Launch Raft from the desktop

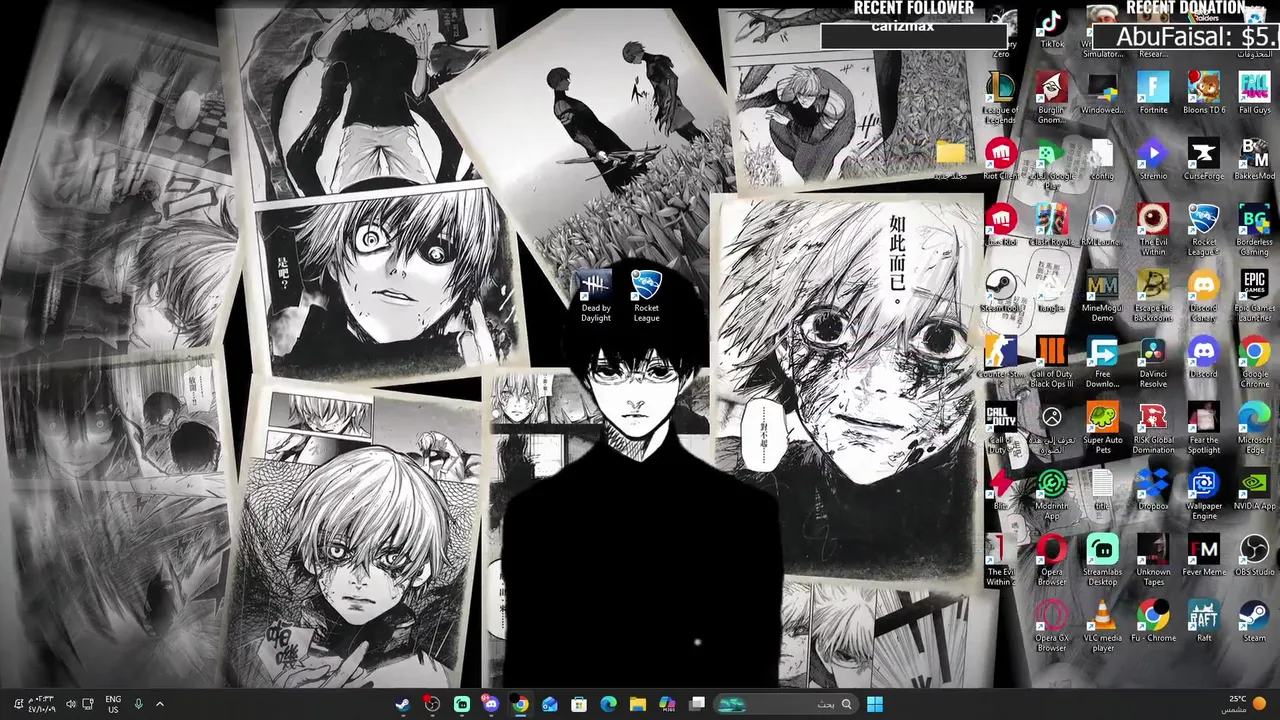click(1203, 620)
